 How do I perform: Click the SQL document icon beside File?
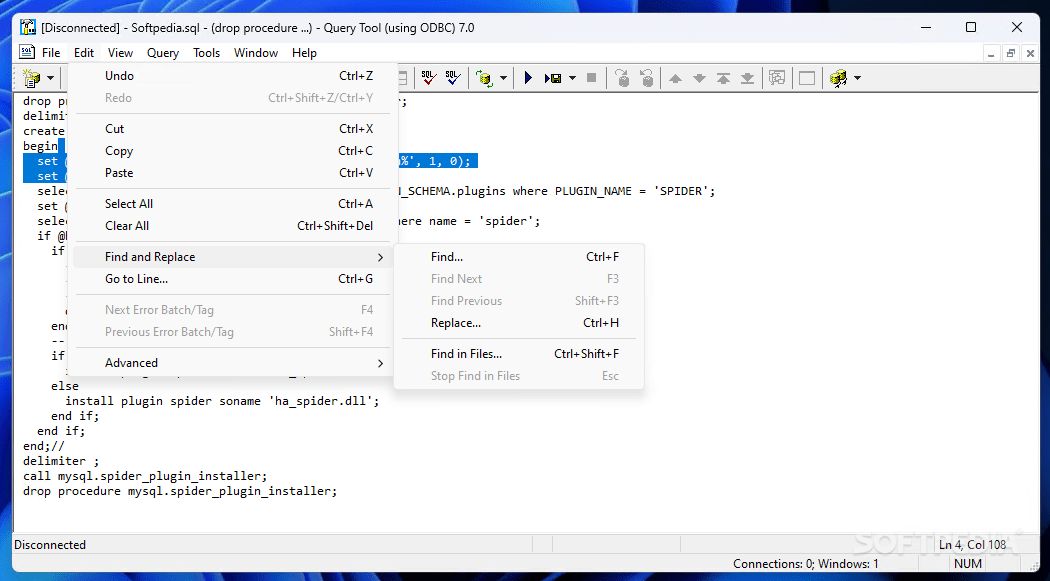(27, 52)
